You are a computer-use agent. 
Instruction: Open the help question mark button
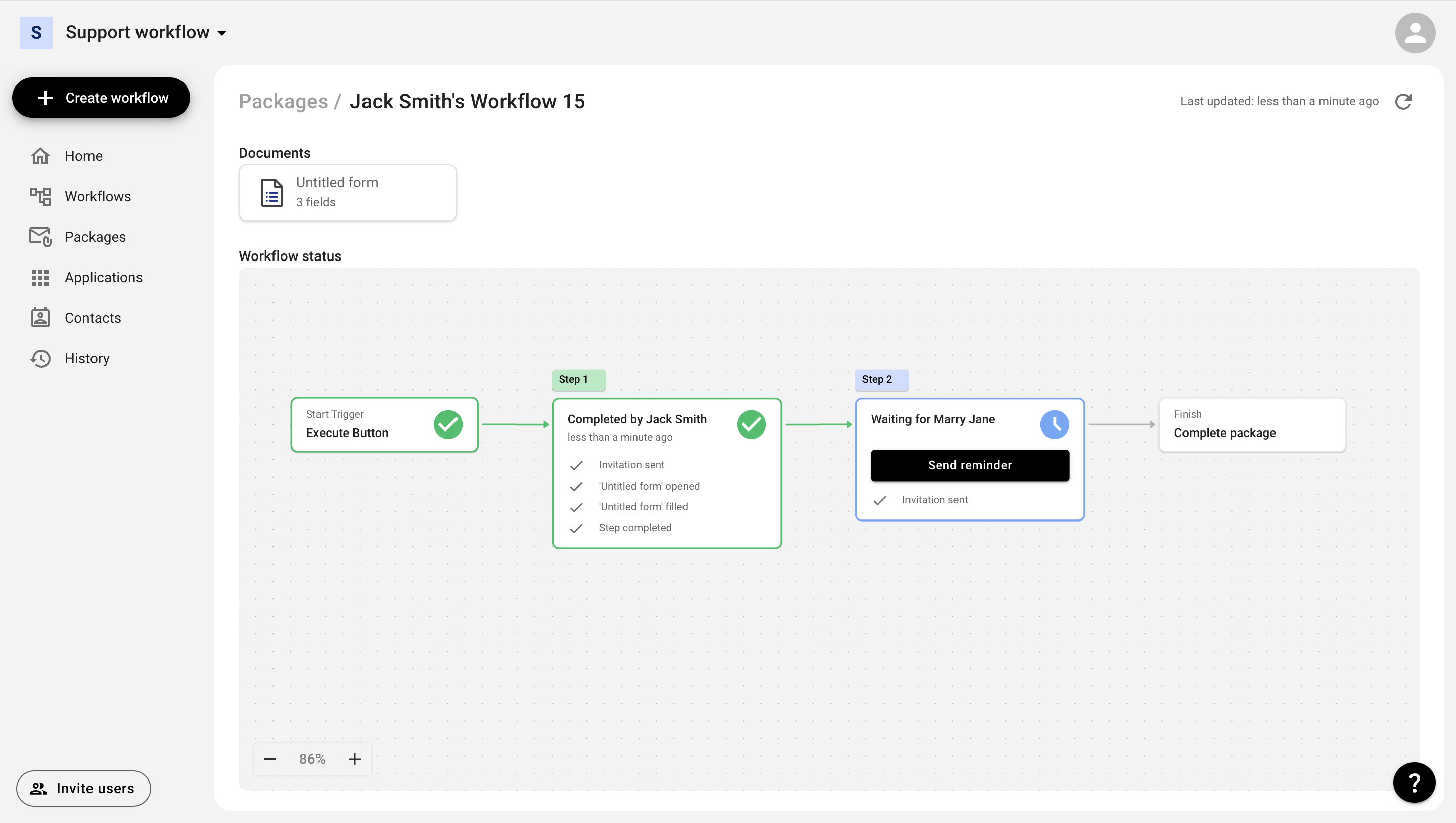pos(1414,783)
